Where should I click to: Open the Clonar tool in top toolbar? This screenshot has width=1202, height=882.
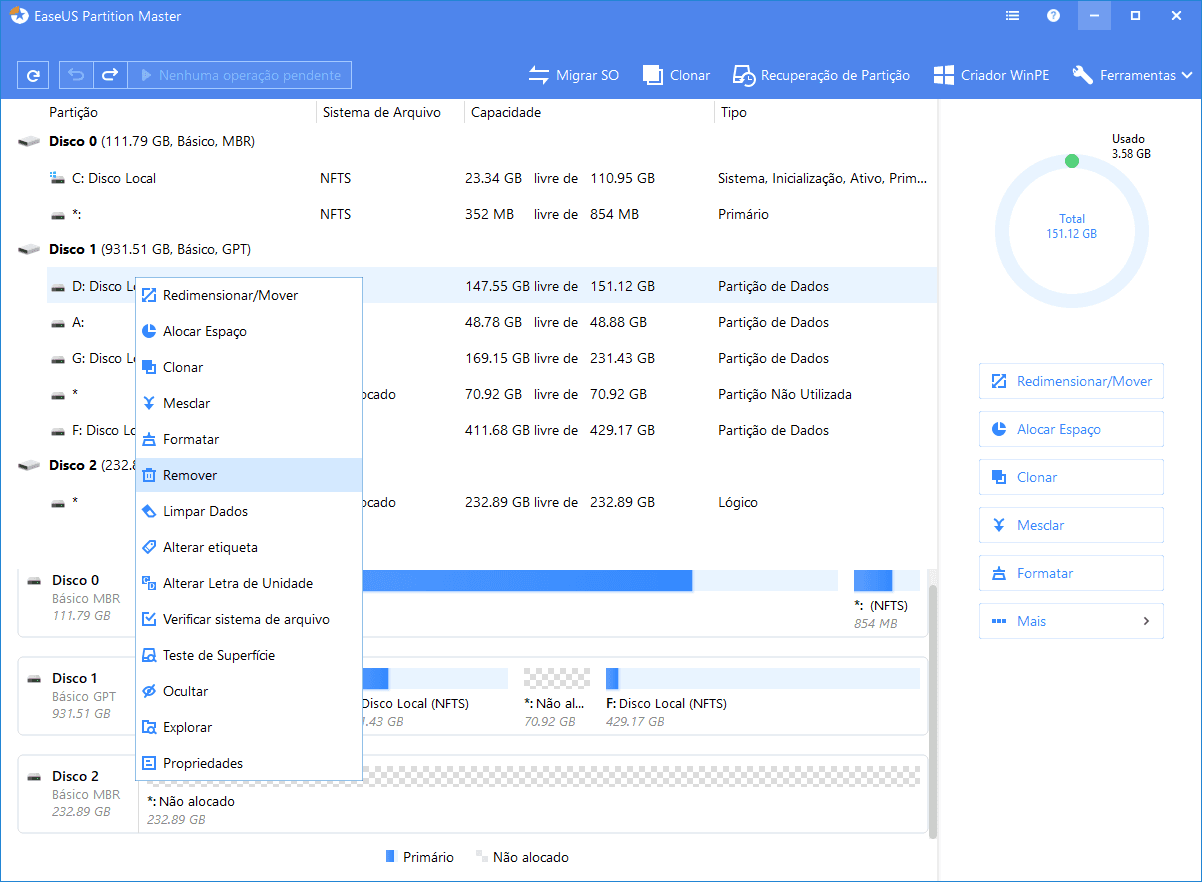[x=676, y=75]
